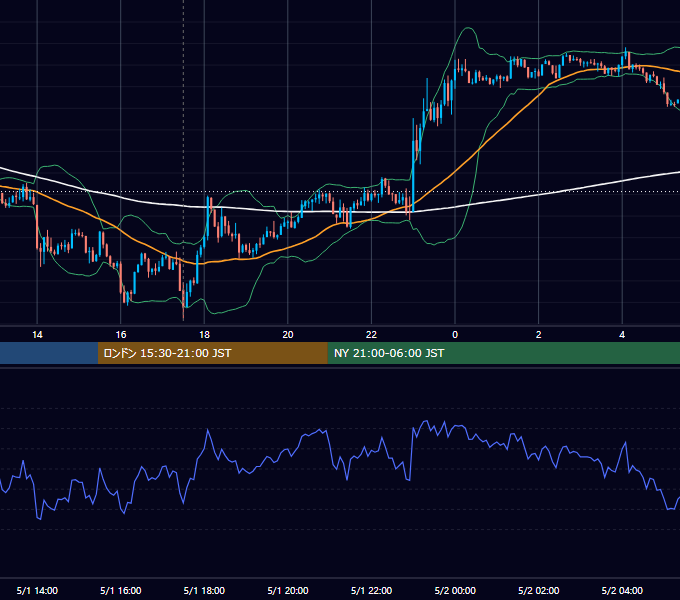Click the 22 hour label on price chart axis
Screen dimensions: 680x600
371,334
